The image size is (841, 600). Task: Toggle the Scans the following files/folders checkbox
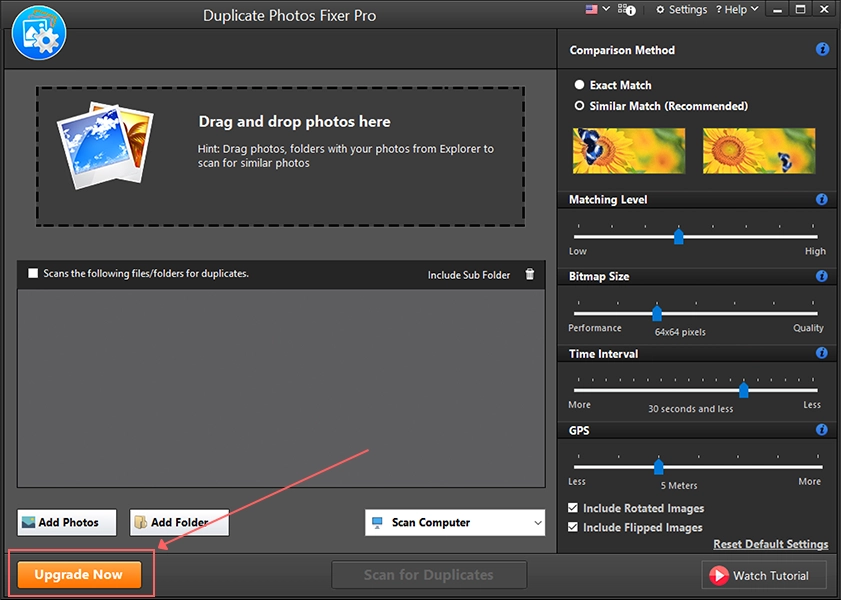(x=33, y=273)
